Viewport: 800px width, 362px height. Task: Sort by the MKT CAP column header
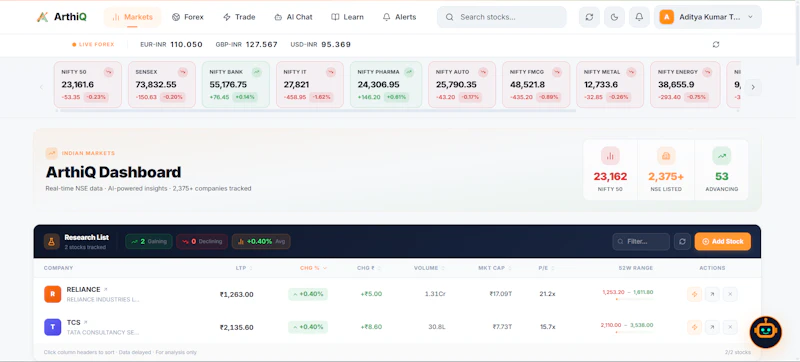coord(495,268)
